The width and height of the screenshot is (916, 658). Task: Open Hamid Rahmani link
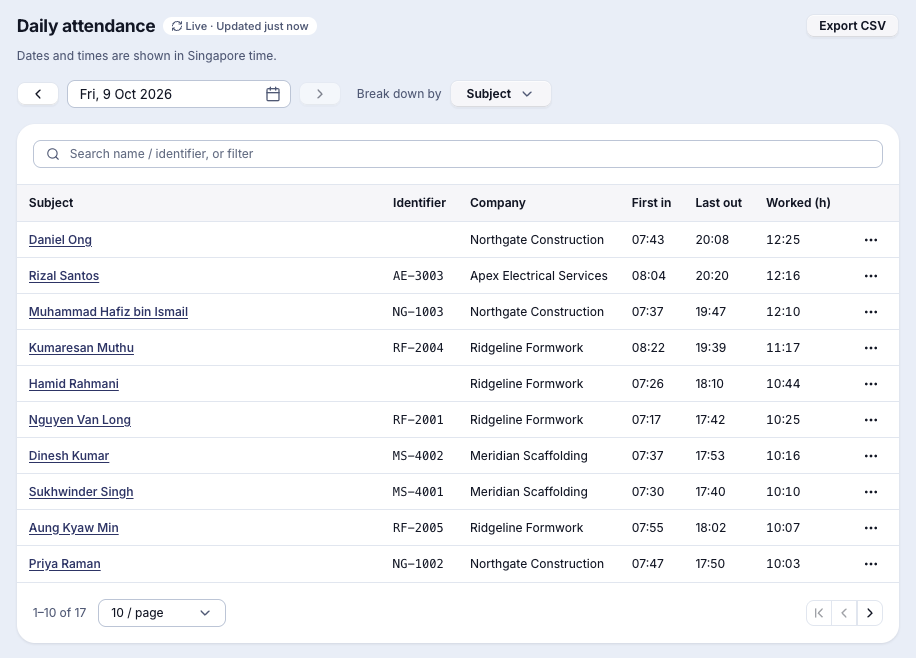click(74, 384)
